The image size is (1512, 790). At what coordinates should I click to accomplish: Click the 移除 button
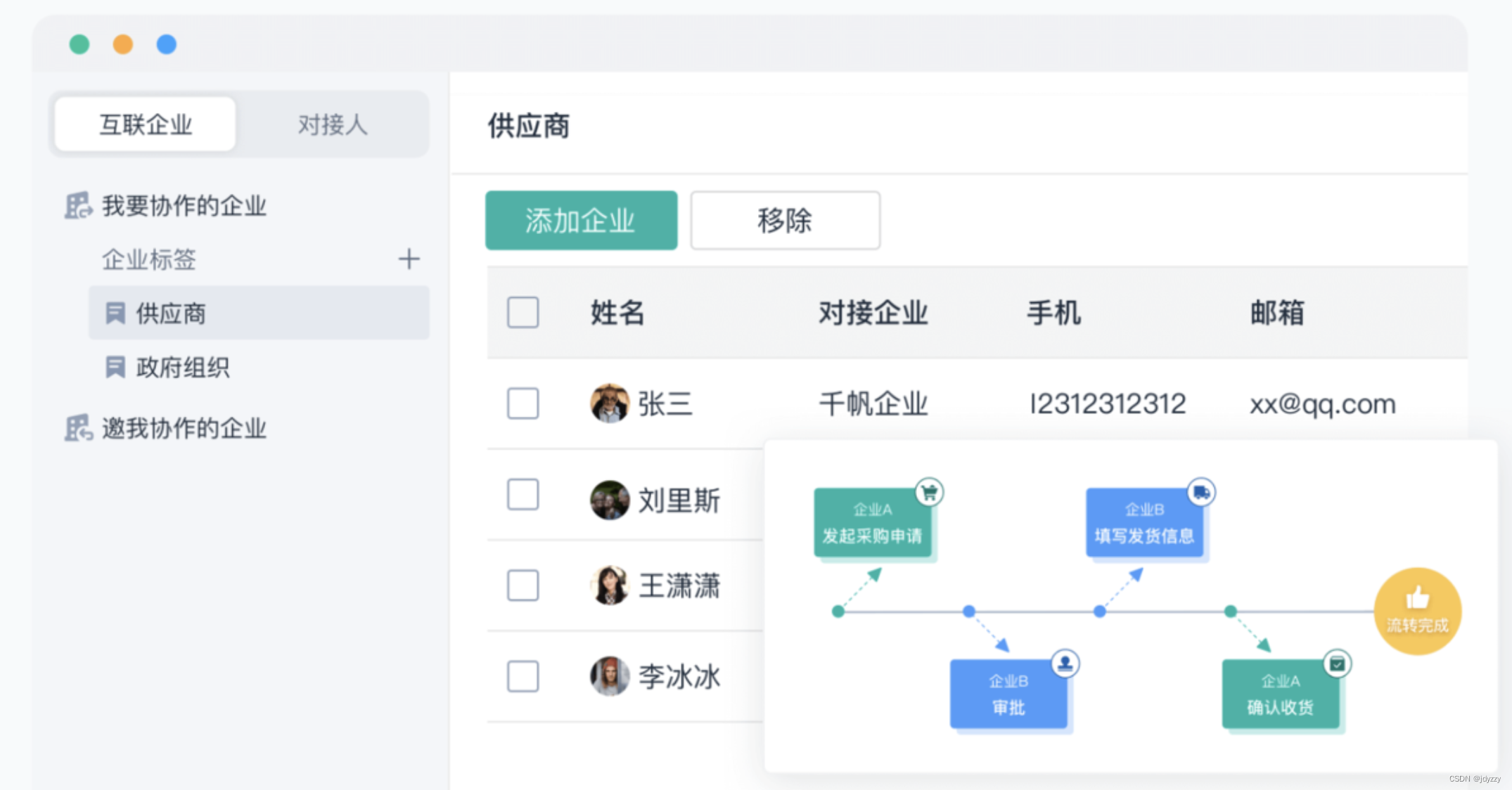pyautogui.click(x=785, y=221)
